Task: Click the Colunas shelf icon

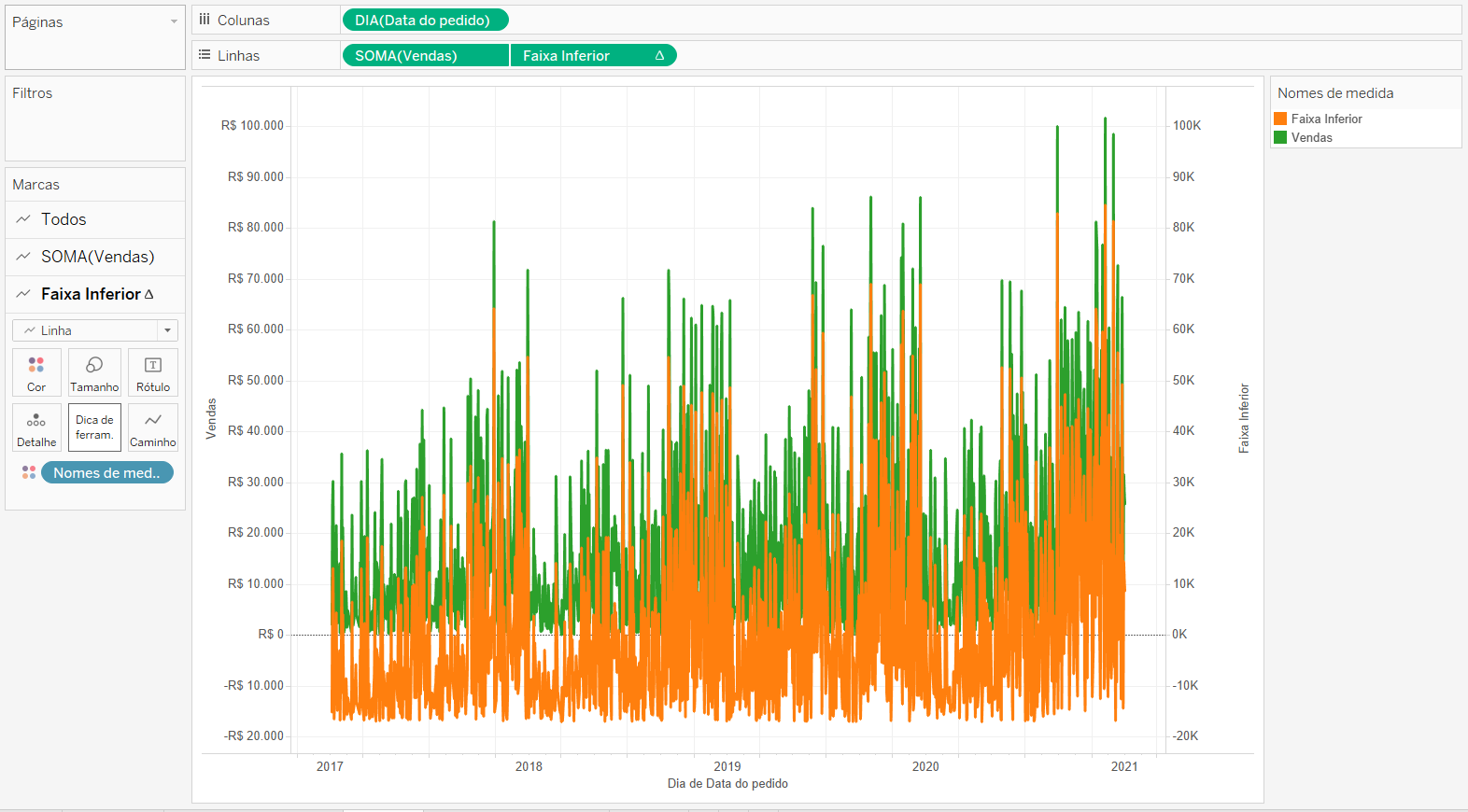Action: [x=205, y=20]
